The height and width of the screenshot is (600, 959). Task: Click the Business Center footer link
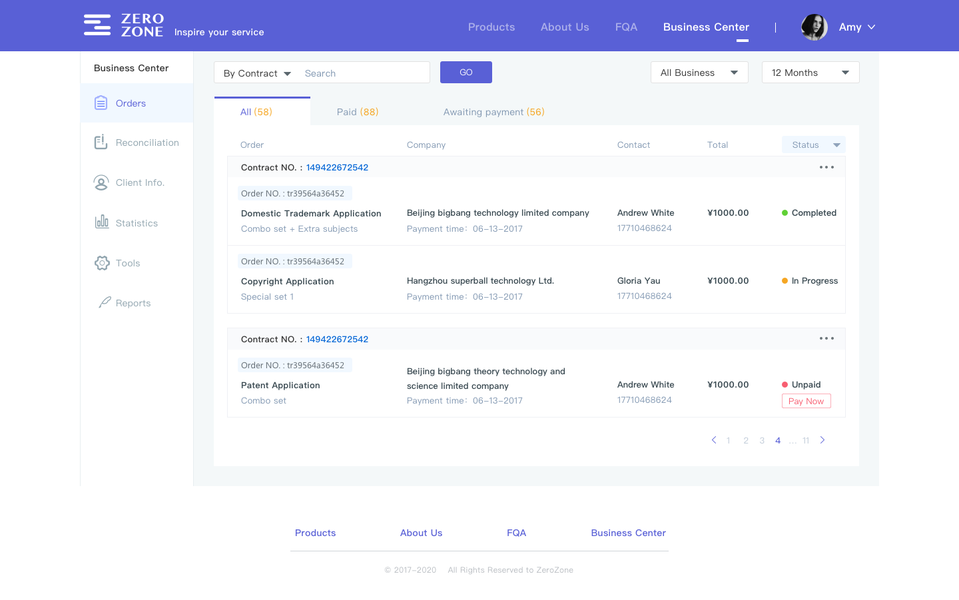coord(628,533)
